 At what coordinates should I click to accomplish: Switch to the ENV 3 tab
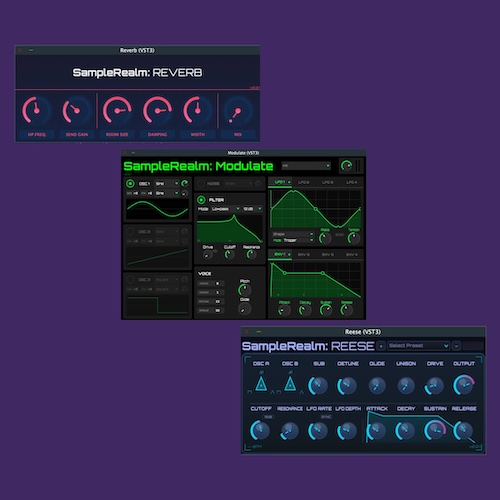pyautogui.click(x=328, y=254)
